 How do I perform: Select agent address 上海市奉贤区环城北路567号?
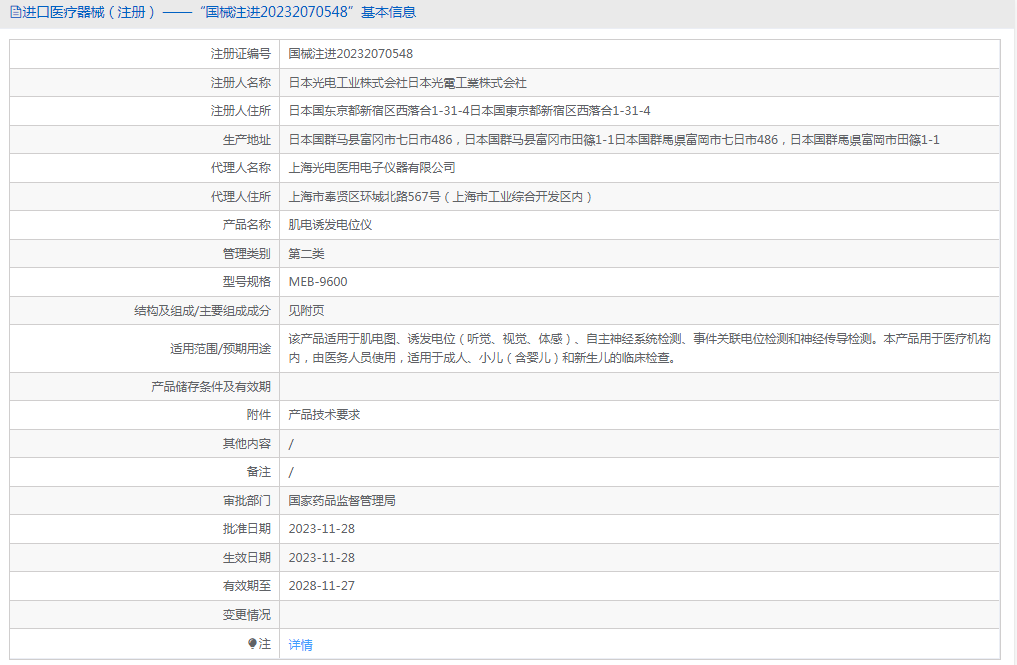365,197
